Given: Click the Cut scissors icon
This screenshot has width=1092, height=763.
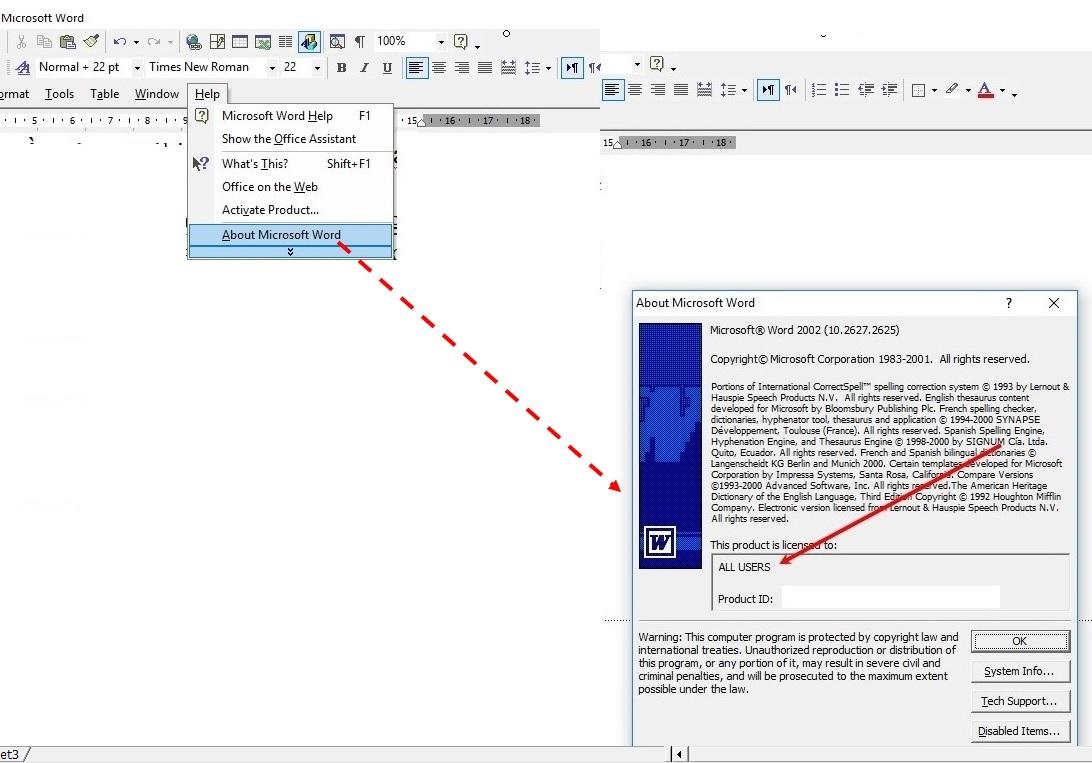Looking at the screenshot, I should click(x=22, y=42).
